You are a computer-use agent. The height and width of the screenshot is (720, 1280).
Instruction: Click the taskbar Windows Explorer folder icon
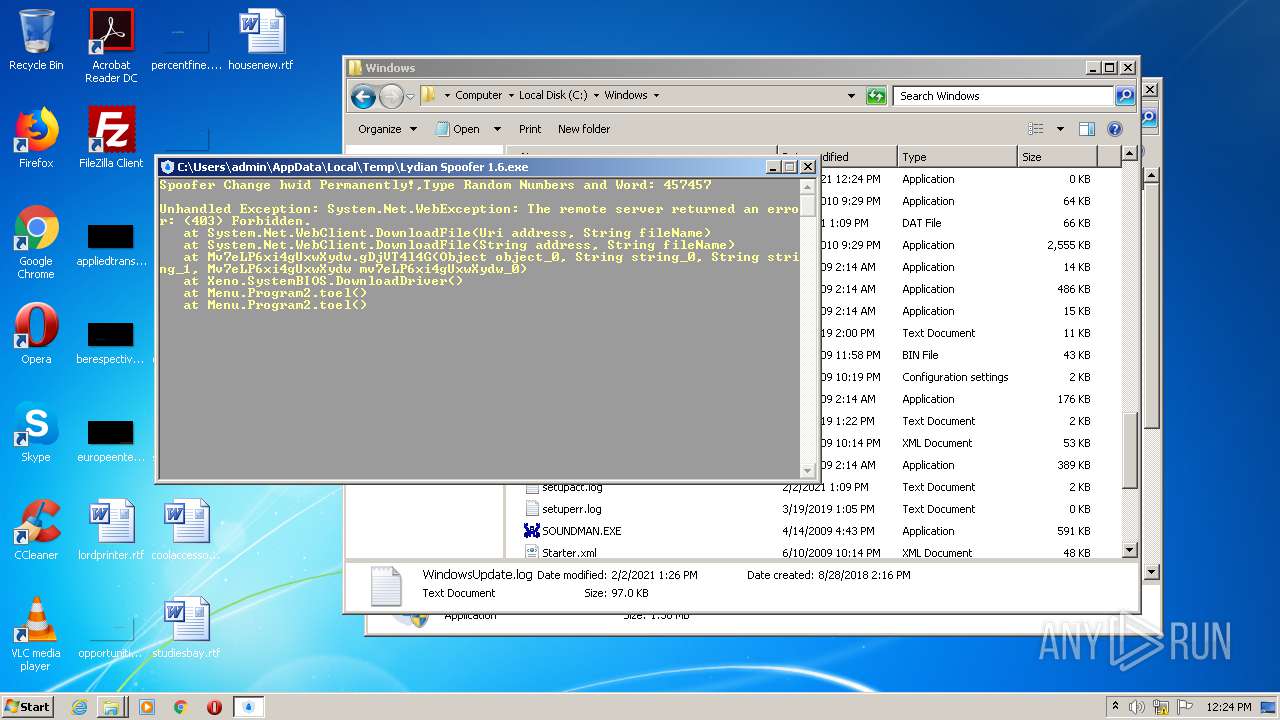coord(111,707)
